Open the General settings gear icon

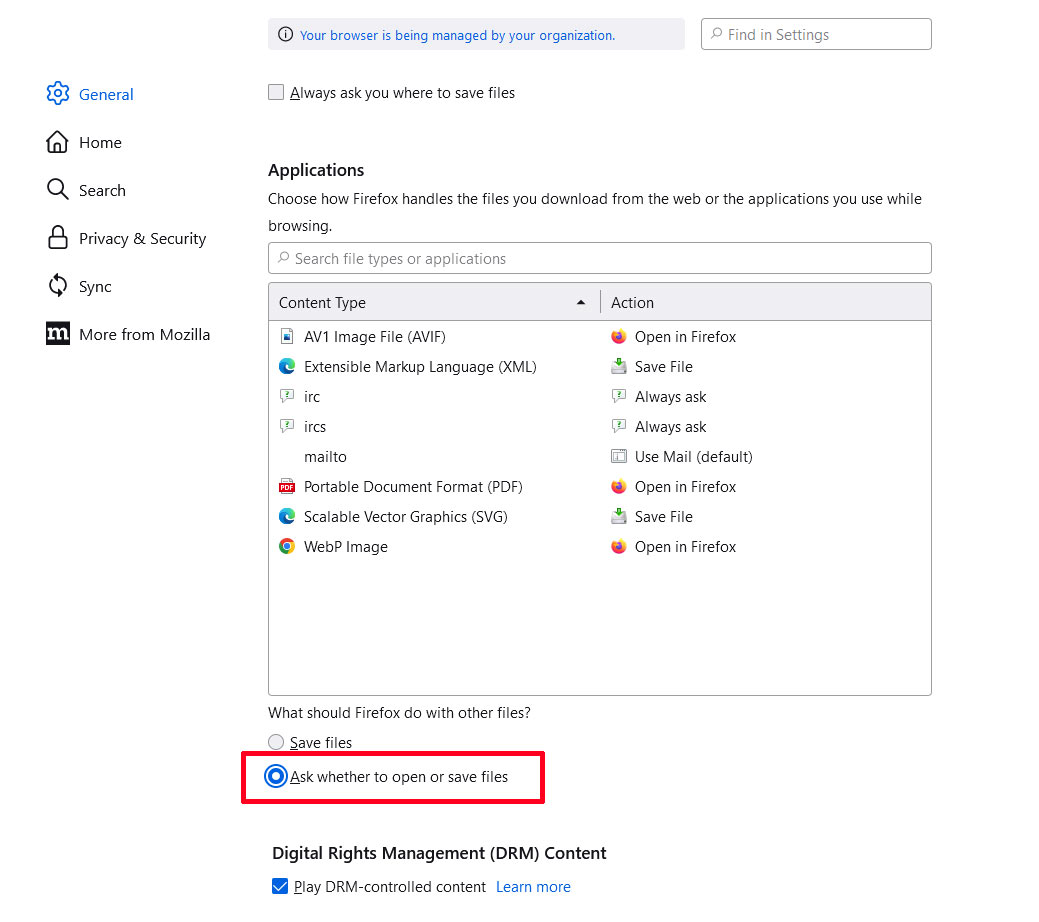(58, 93)
